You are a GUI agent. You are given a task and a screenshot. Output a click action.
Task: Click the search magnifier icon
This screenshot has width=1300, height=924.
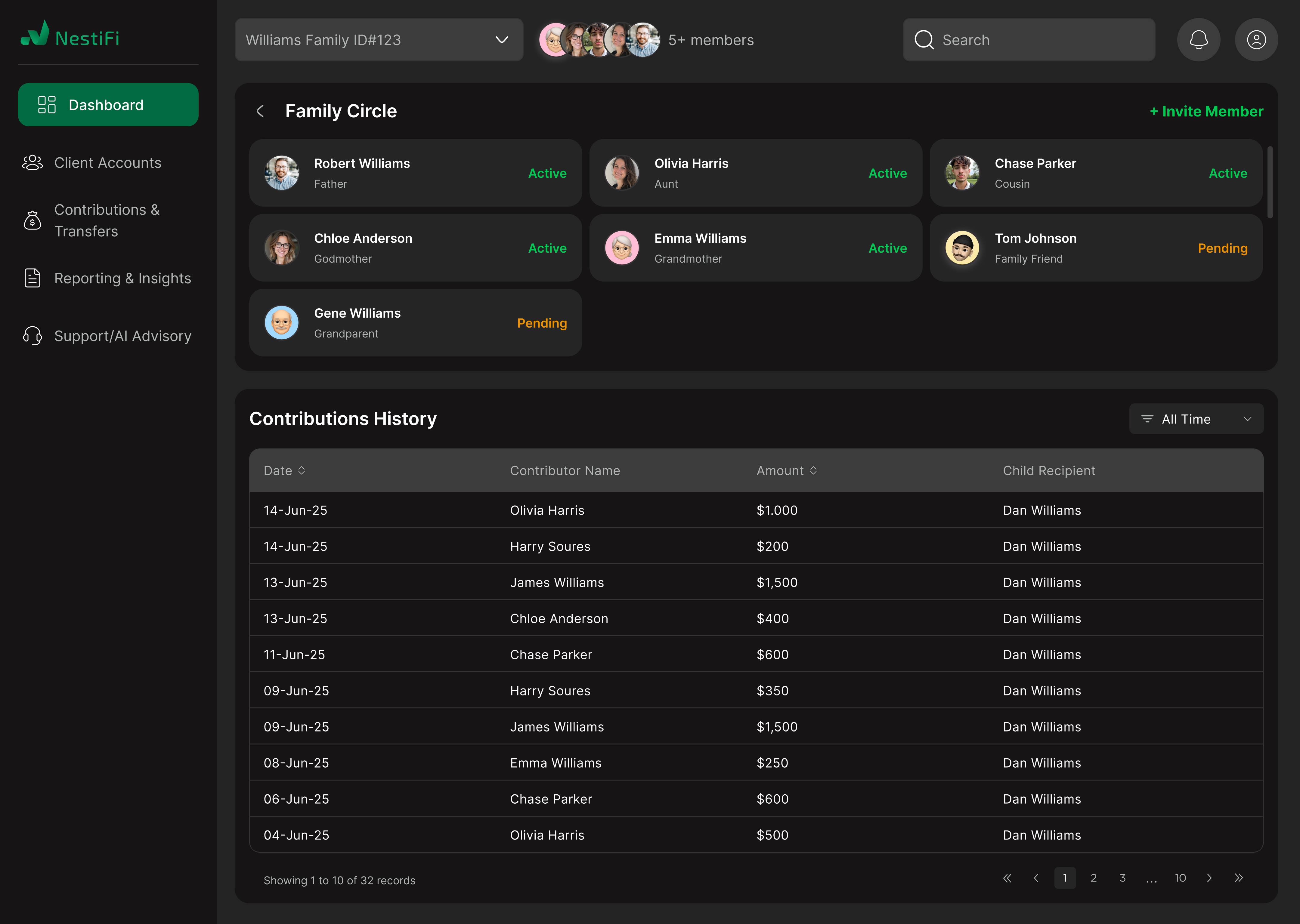pos(924,40)
